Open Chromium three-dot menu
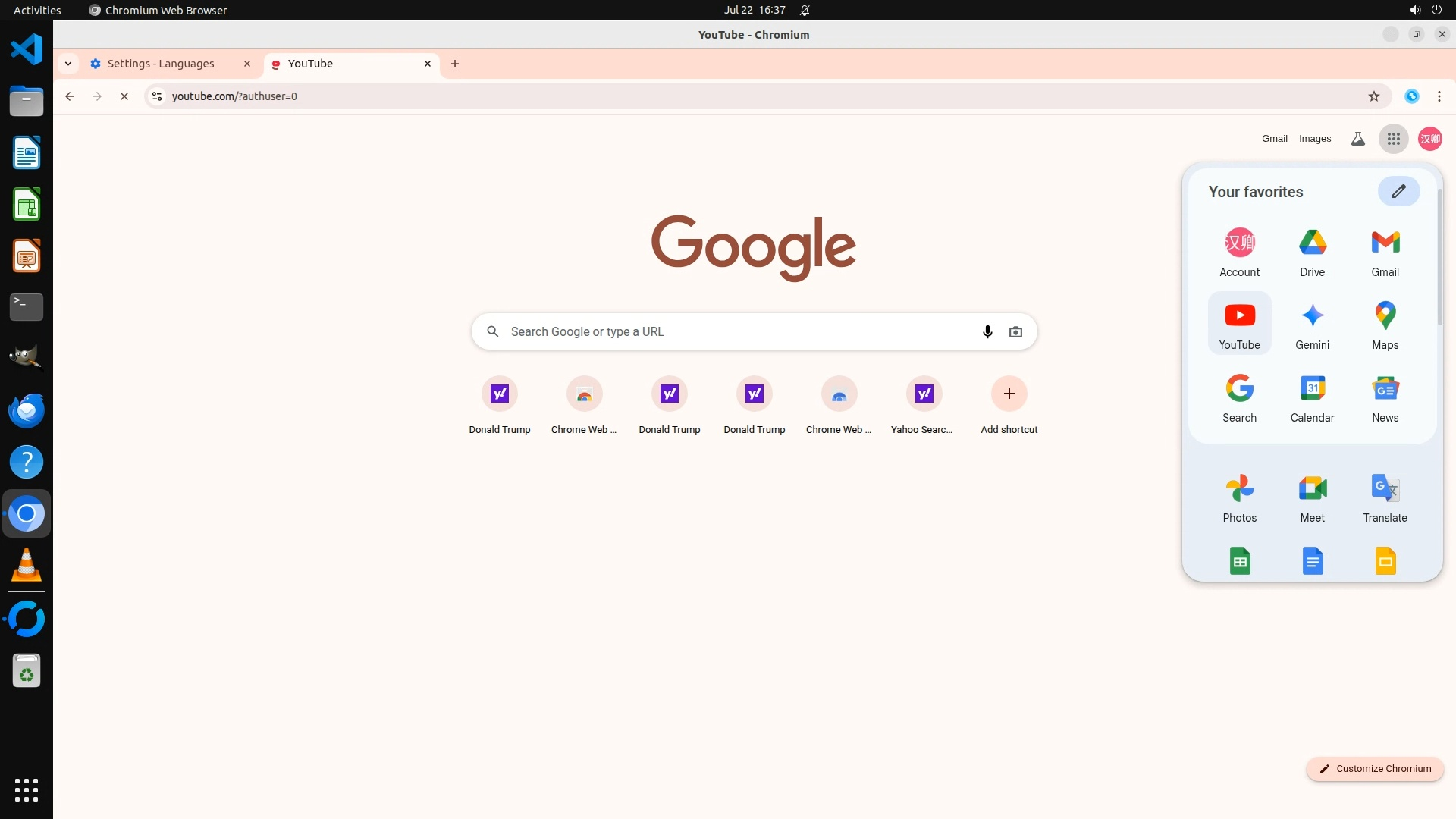The width and height of the screenshot is (1456, 819). (1439, 96)
